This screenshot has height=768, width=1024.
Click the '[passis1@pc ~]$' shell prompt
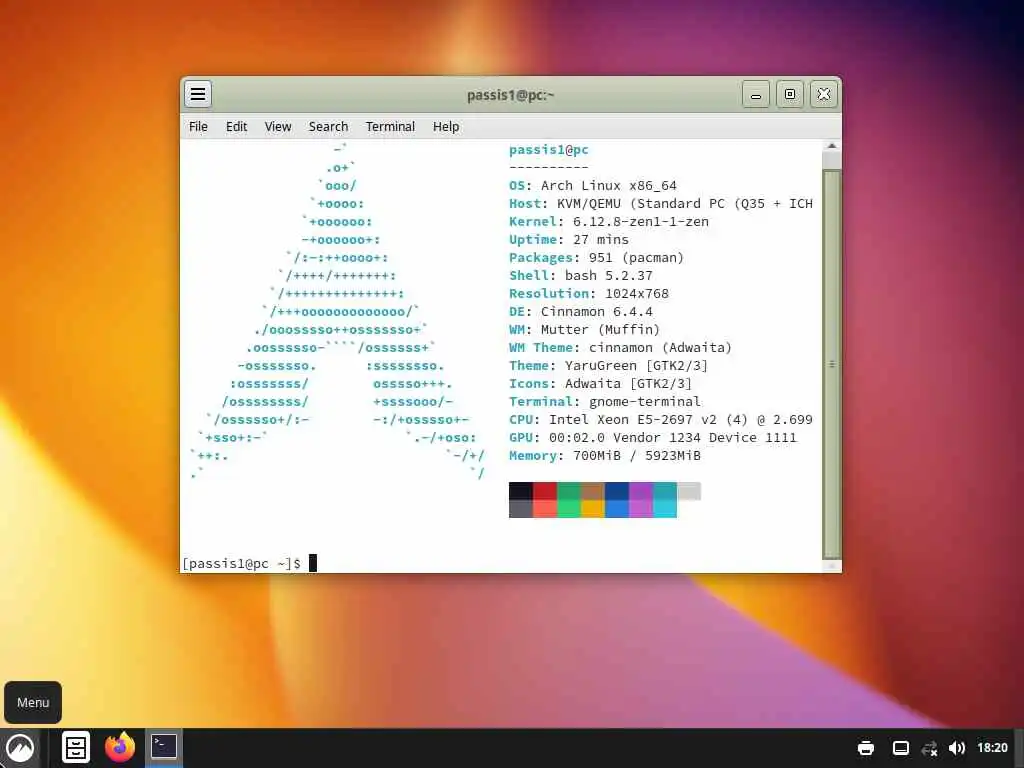tap(242, 563)
